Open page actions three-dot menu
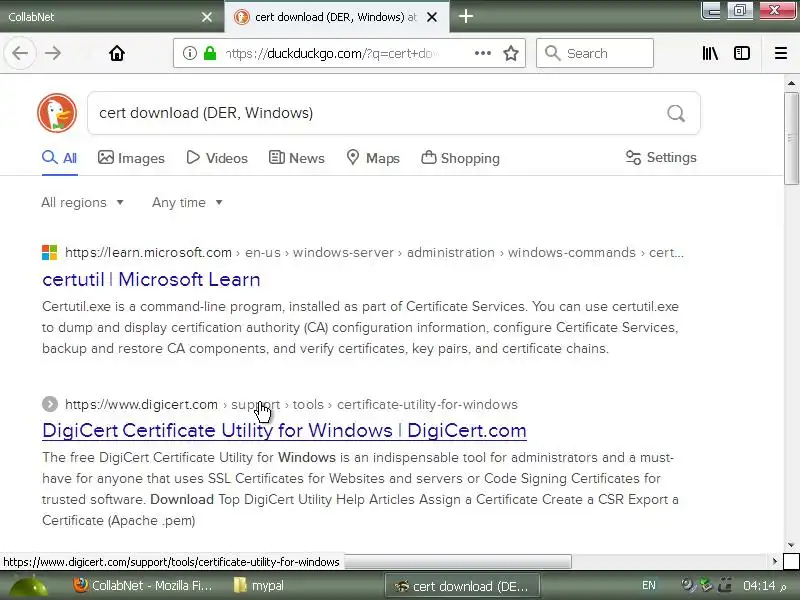The height and width of the screenshot is (600, 800). tap(482, 53)
